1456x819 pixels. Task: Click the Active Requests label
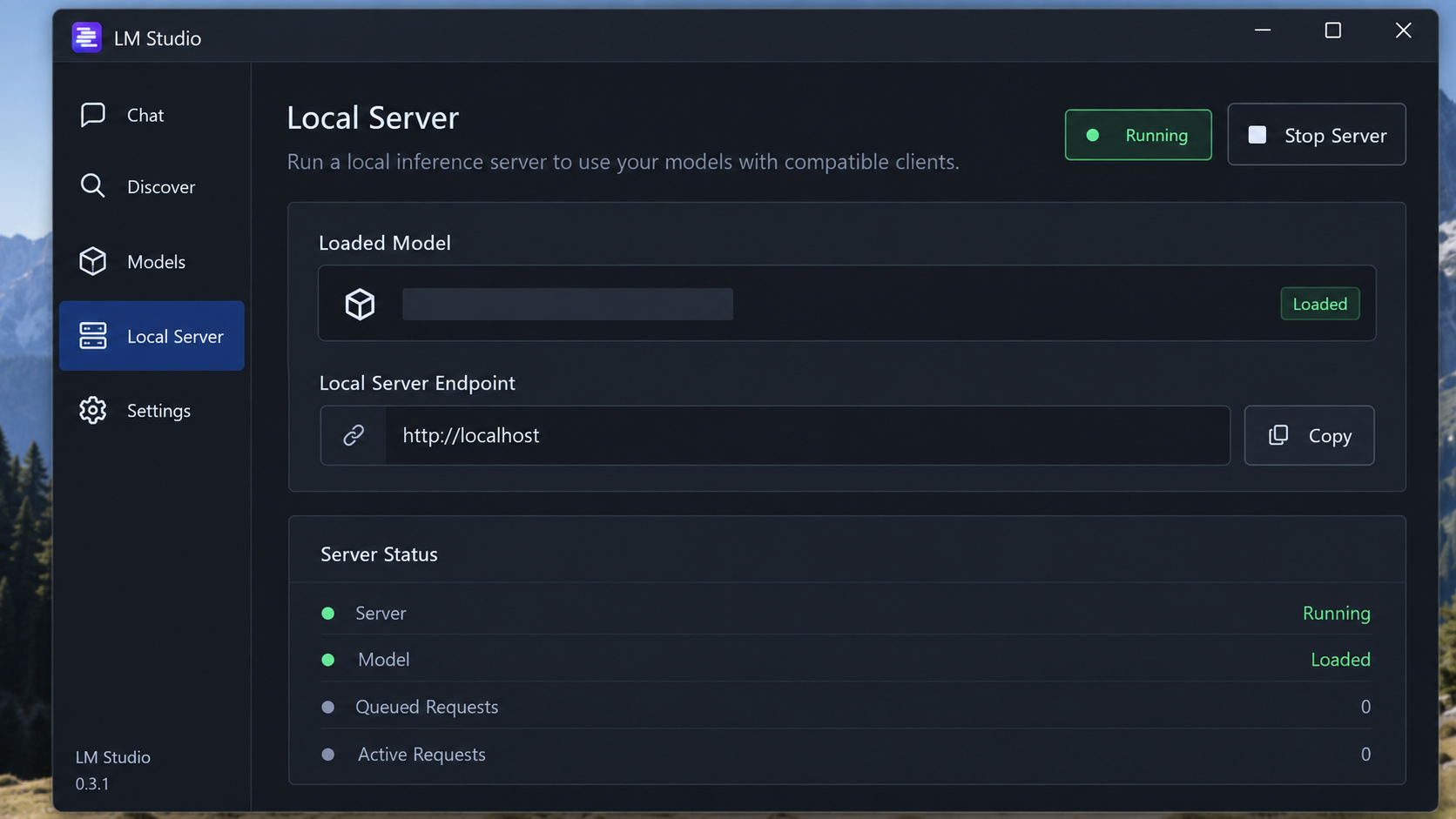tap(421, 755)
